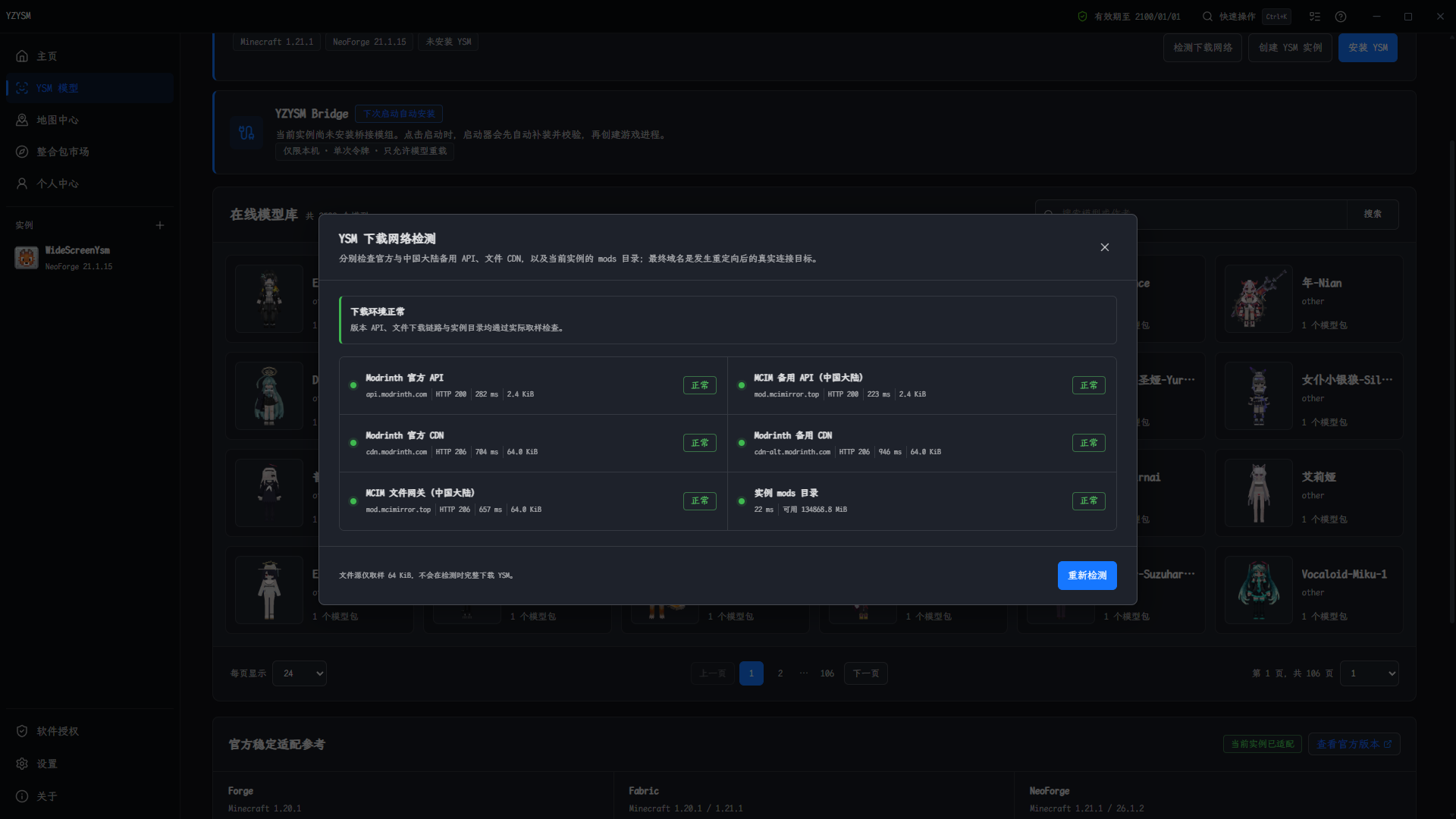
Task: Open the 查看官方版本 link
Action: point(1354,744)
